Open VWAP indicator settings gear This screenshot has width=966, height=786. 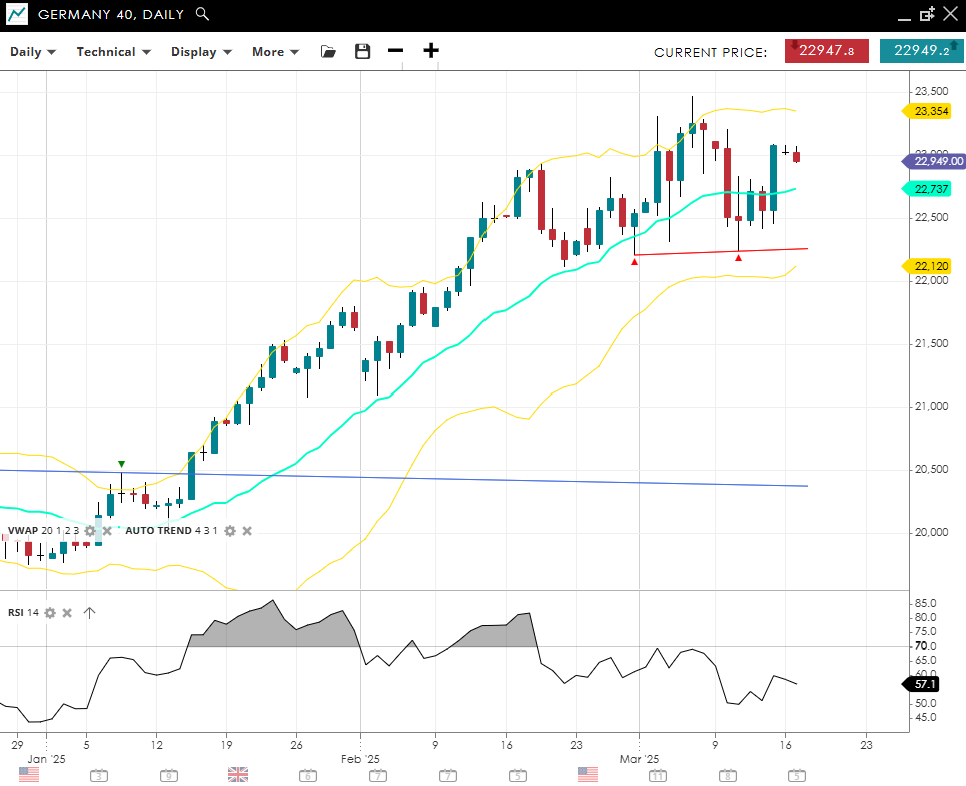tap(90, 531)
